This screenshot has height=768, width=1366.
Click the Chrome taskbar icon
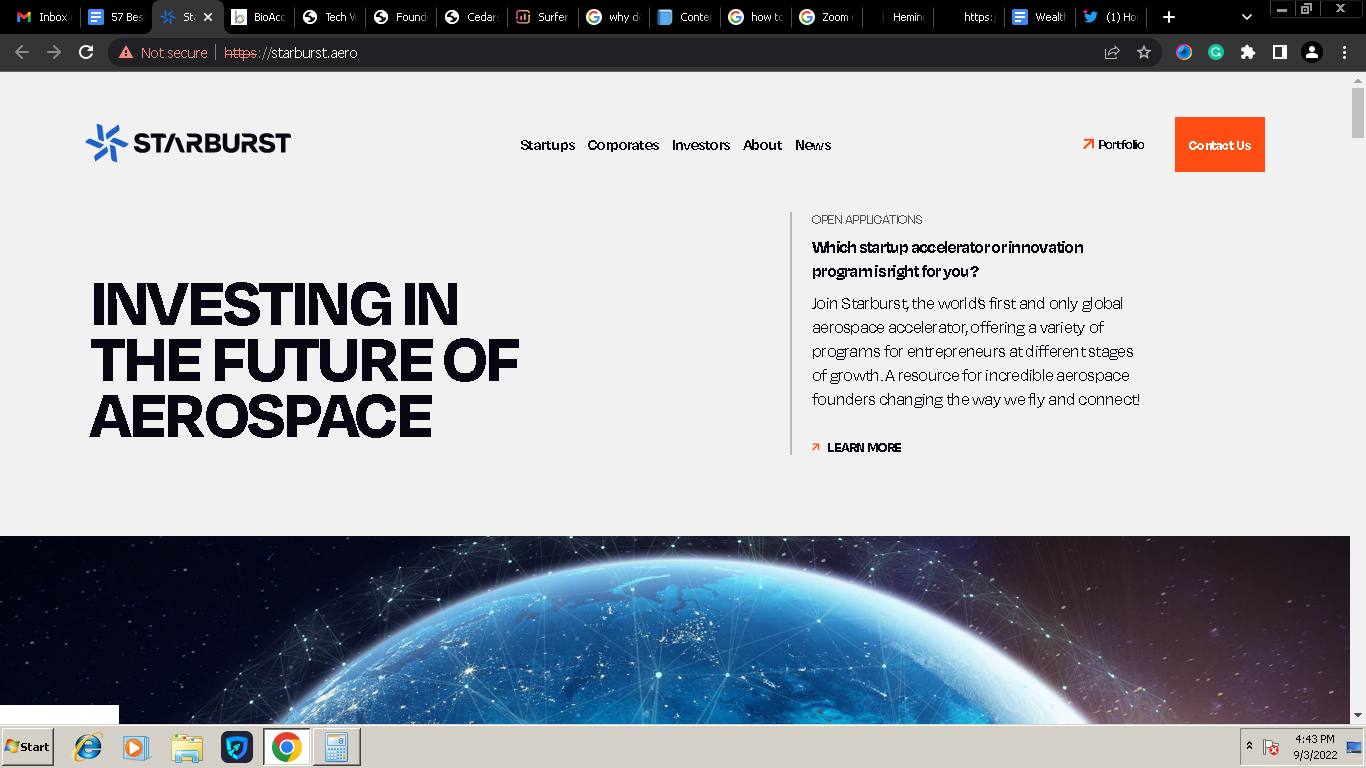click(287, 747)
